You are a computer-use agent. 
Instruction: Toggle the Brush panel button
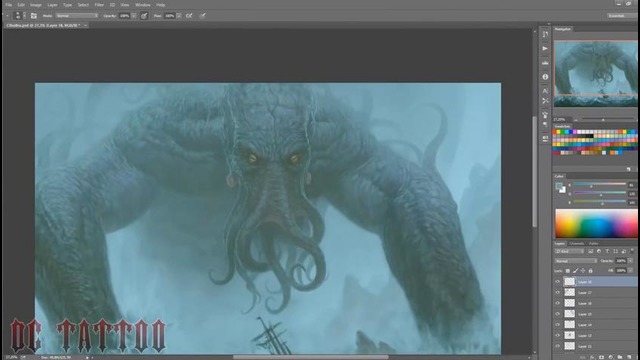click(x=33, y=16)
